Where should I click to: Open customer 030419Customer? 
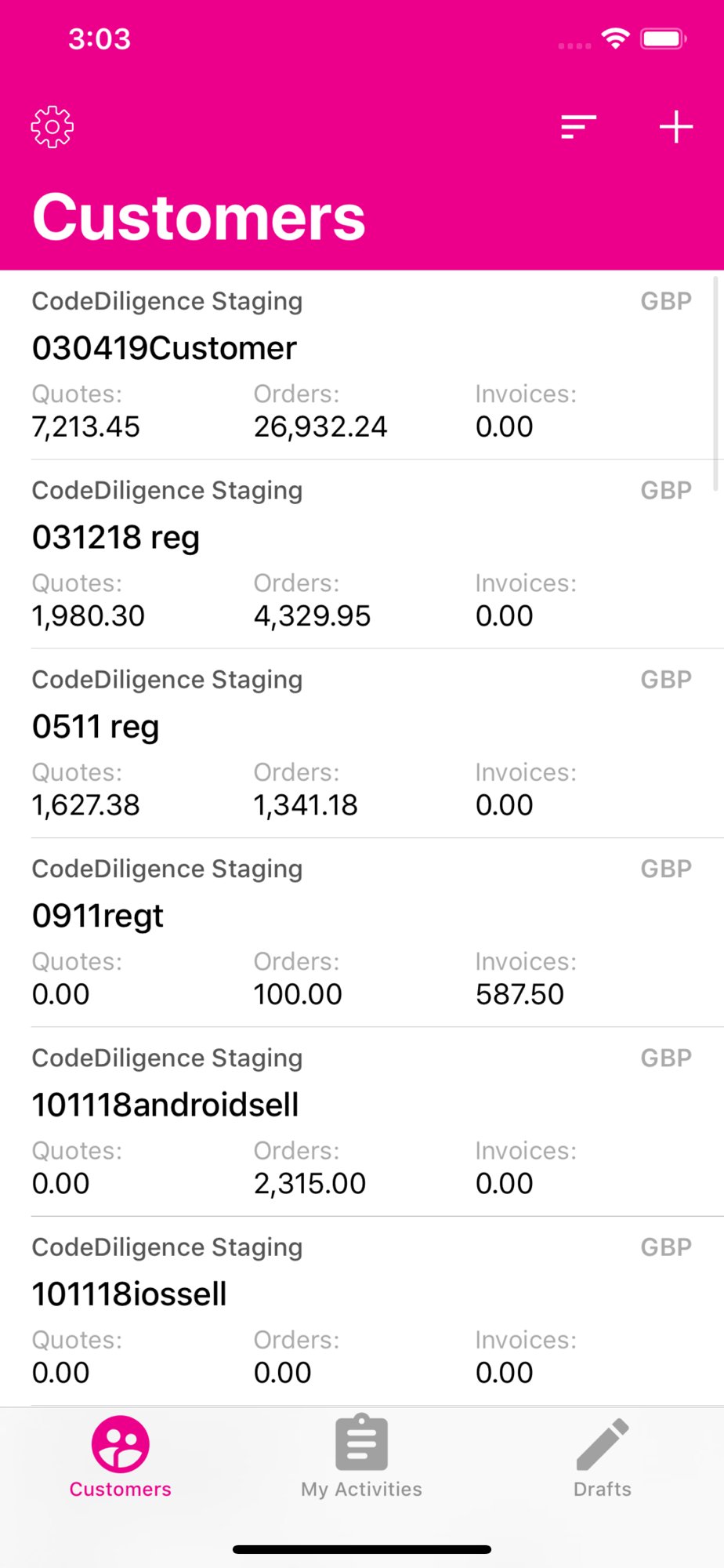[x=165, y=348]
